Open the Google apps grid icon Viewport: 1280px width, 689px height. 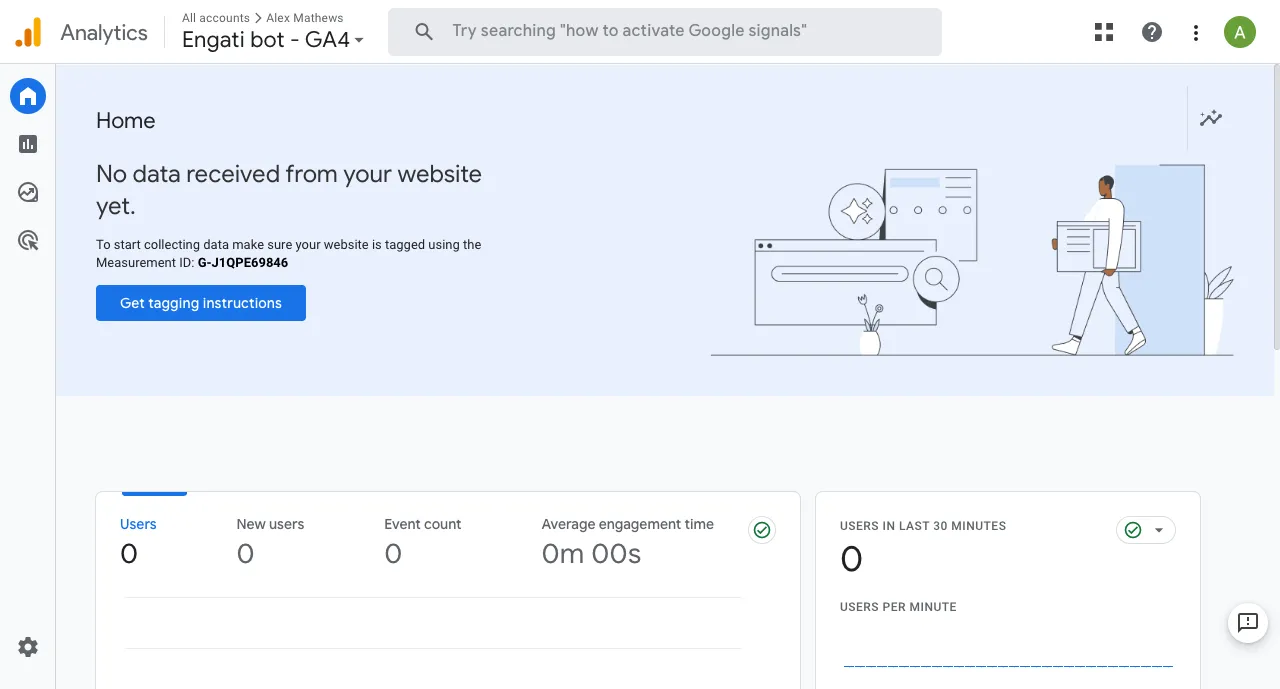pos(1104,32)
